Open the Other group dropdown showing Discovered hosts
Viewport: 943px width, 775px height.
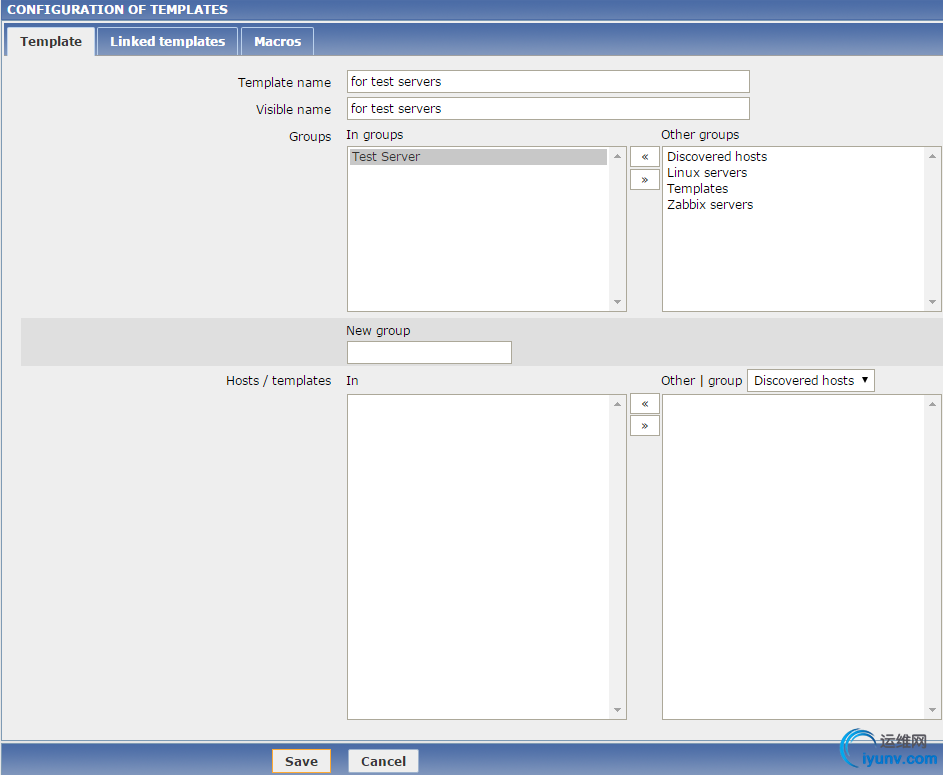click(811, 381)
